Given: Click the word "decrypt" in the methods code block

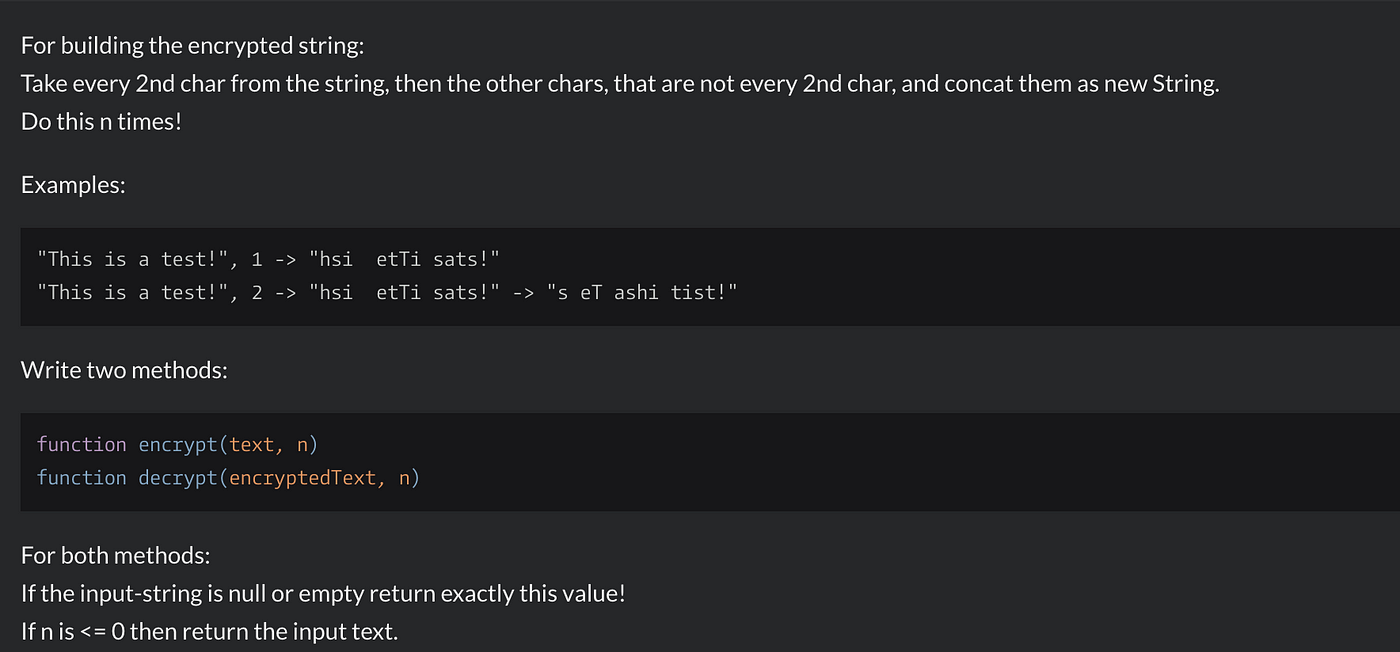Looking at the screenshot, I should click(178, 477).
